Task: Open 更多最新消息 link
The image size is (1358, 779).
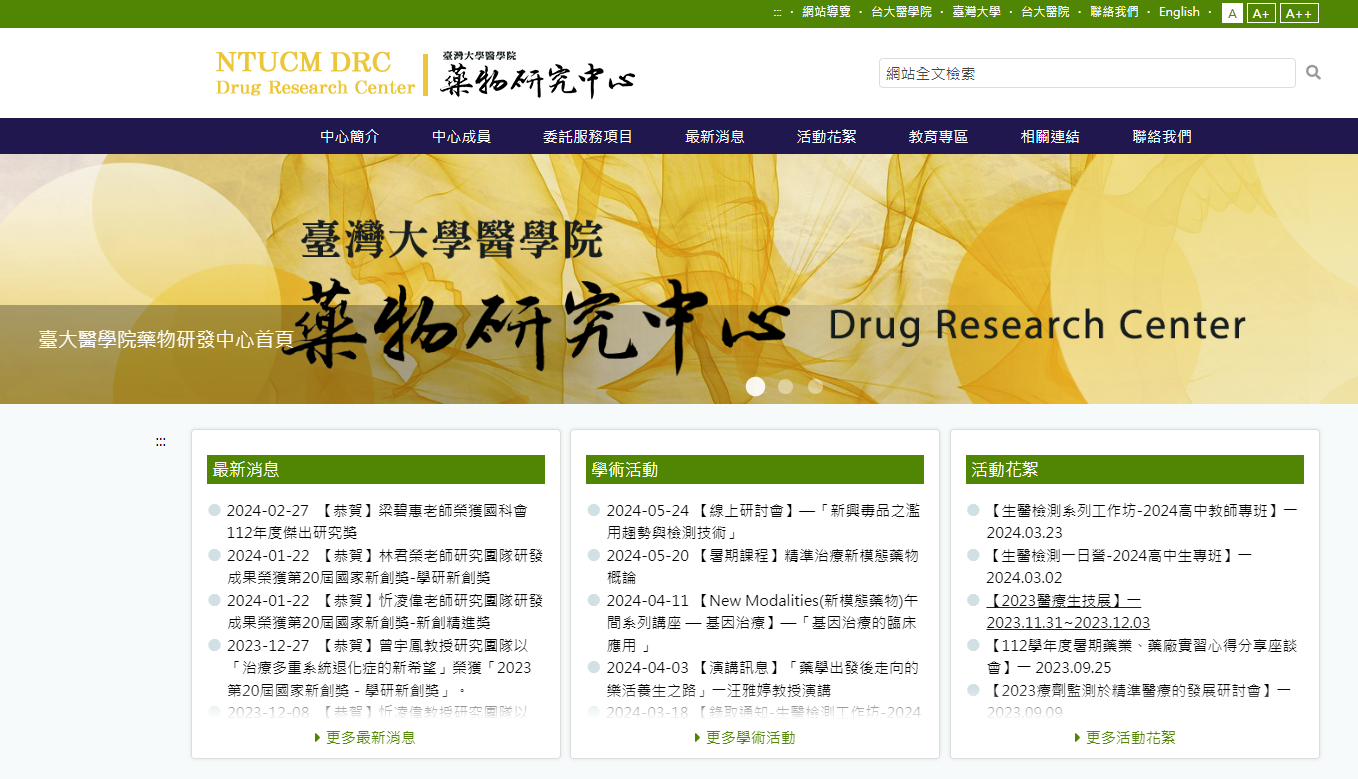Action: tap(366, 737)
